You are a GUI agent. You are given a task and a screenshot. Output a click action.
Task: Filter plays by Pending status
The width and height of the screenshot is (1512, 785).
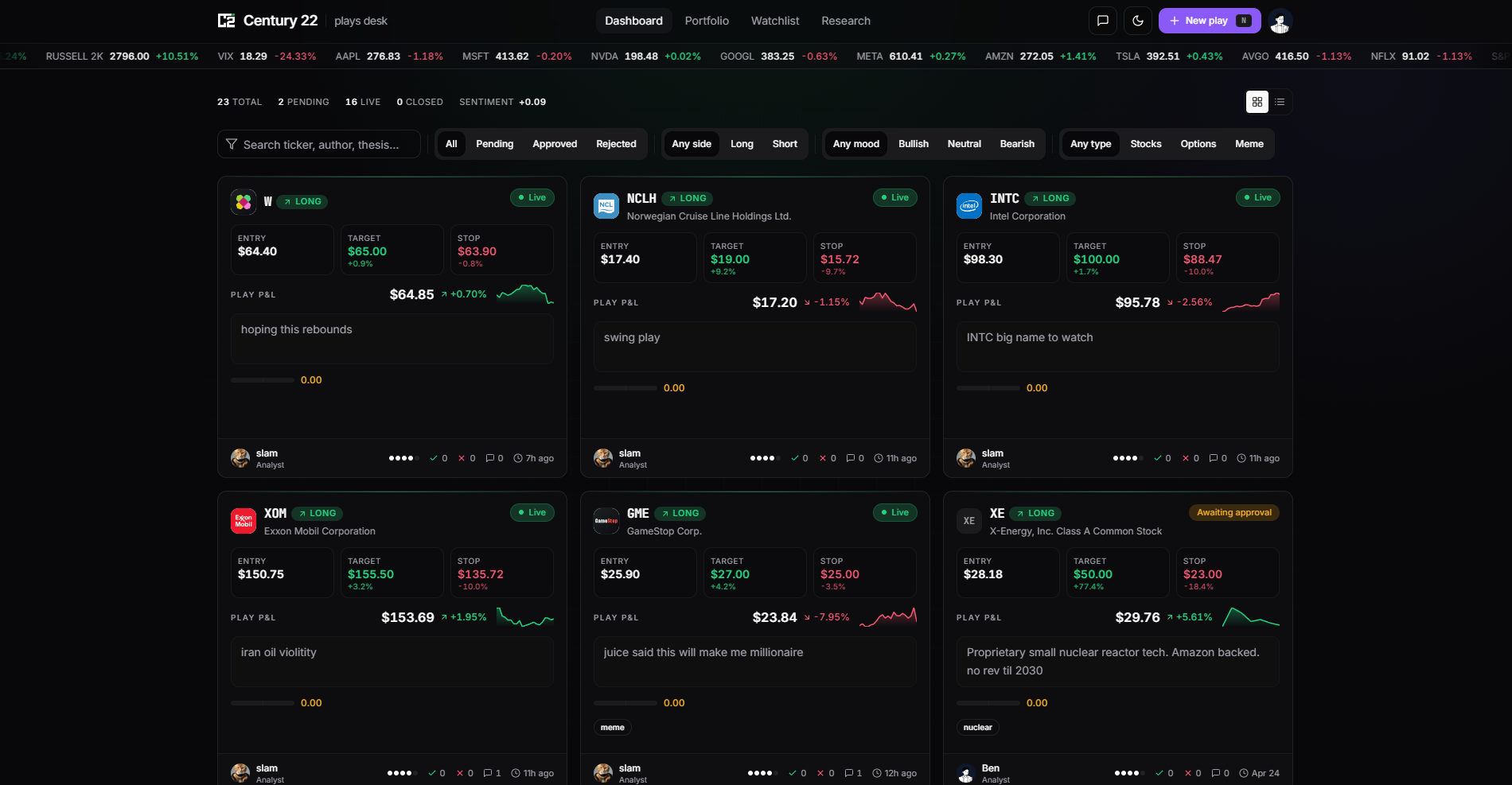click(495, 144)
